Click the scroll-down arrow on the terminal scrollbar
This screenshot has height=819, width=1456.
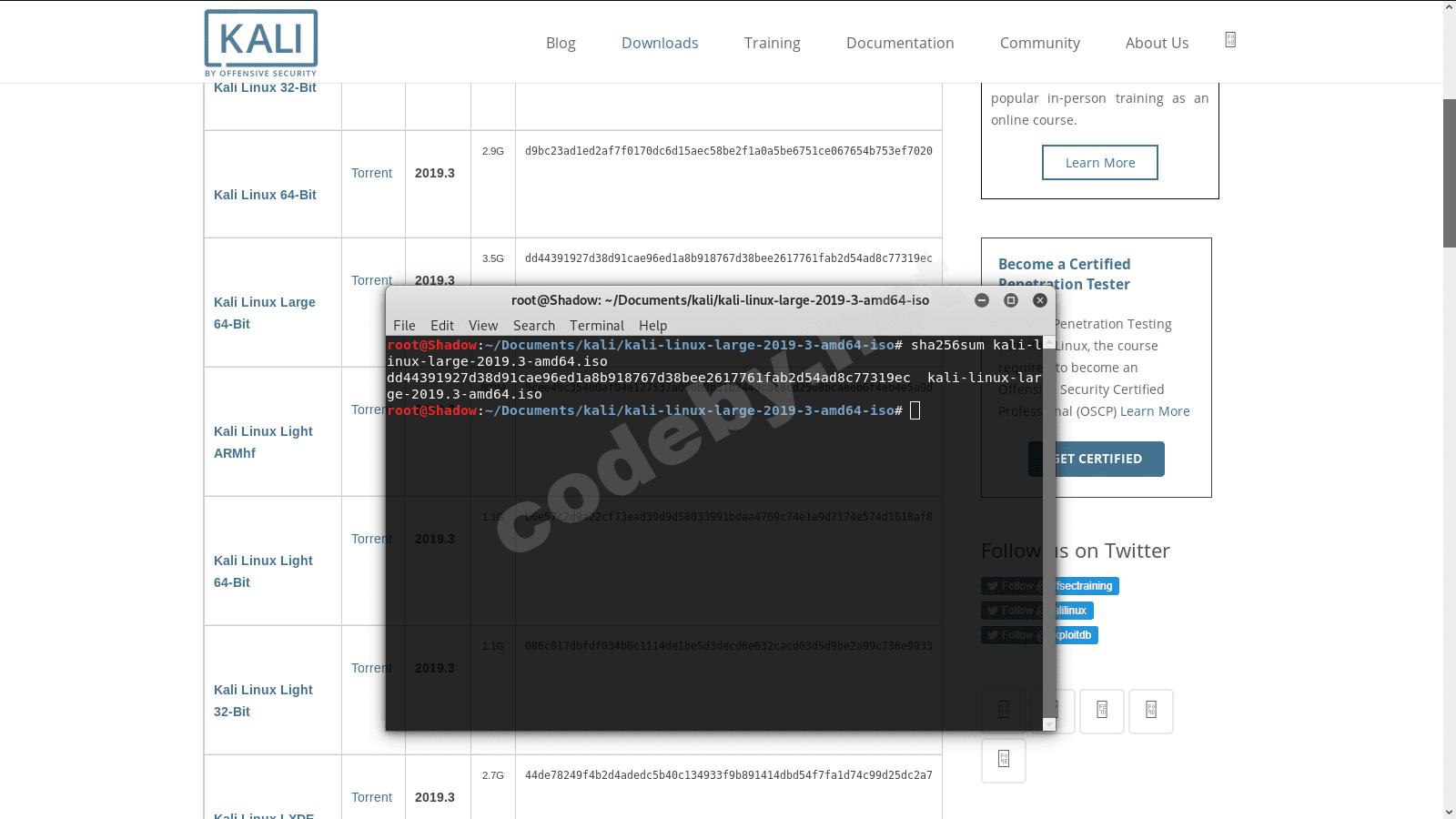1048,723
